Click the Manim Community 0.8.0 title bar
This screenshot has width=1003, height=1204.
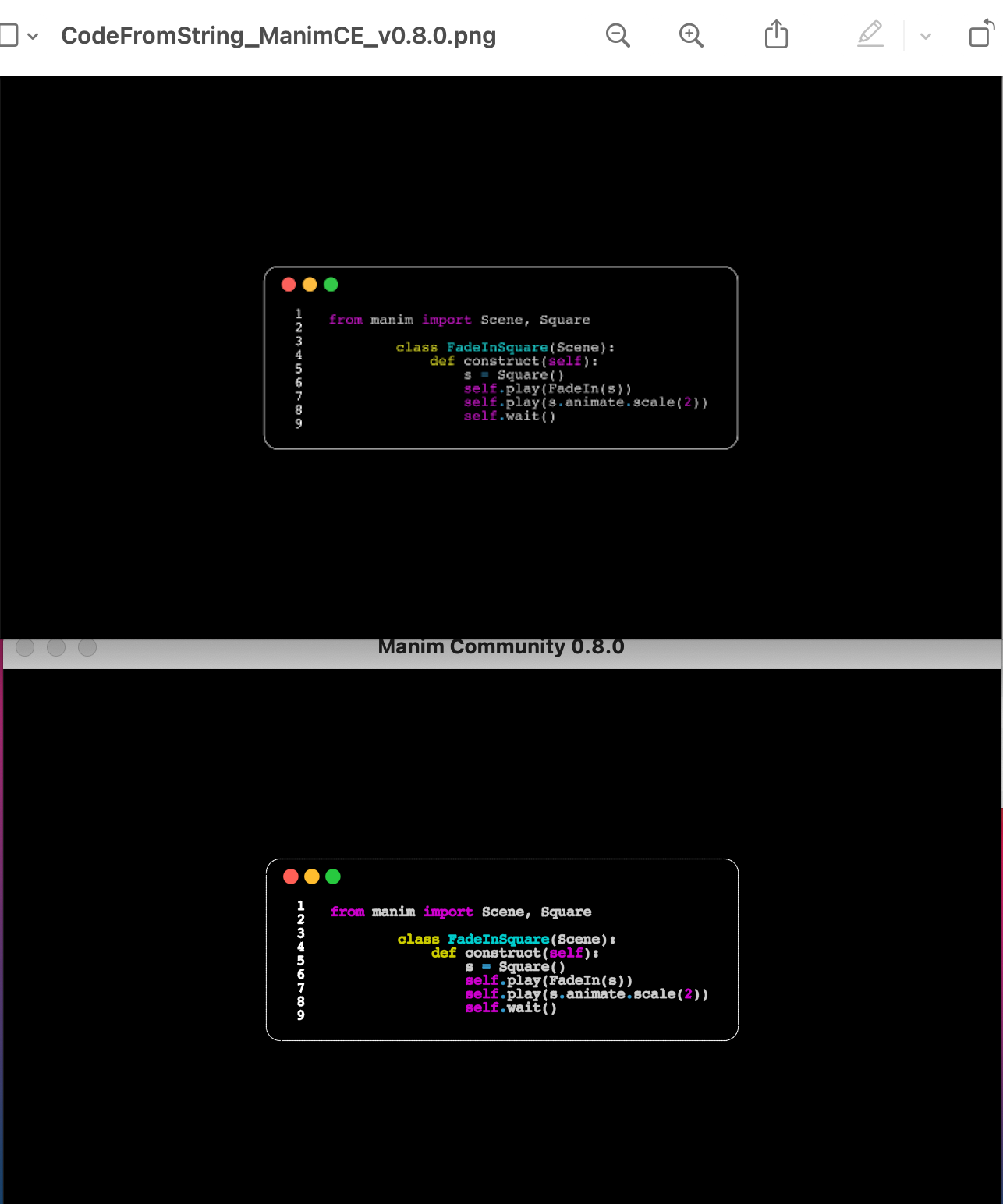[501, 646]
